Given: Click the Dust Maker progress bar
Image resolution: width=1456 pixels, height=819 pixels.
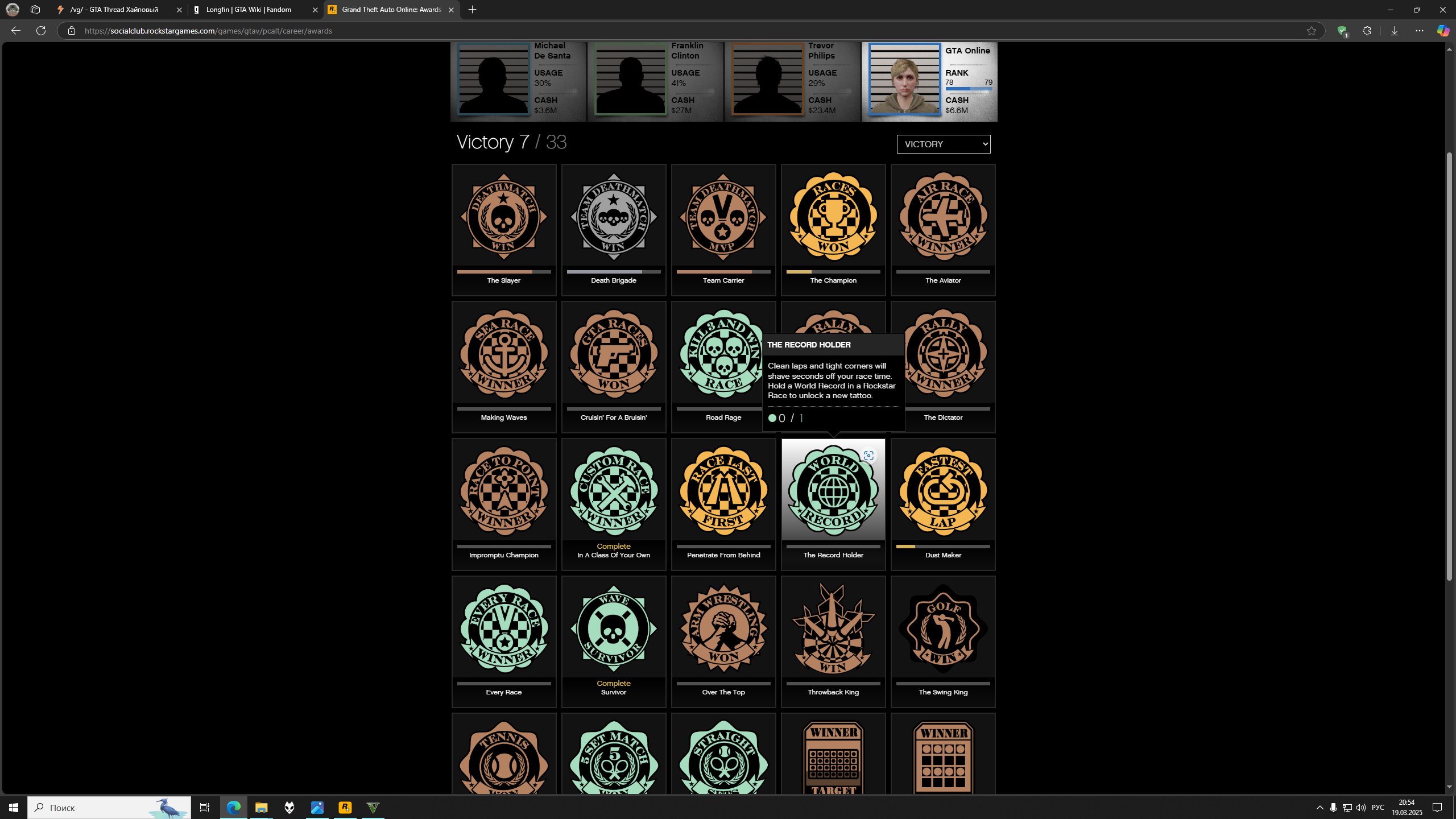Looking at the screenshot, I should point(943,547).
